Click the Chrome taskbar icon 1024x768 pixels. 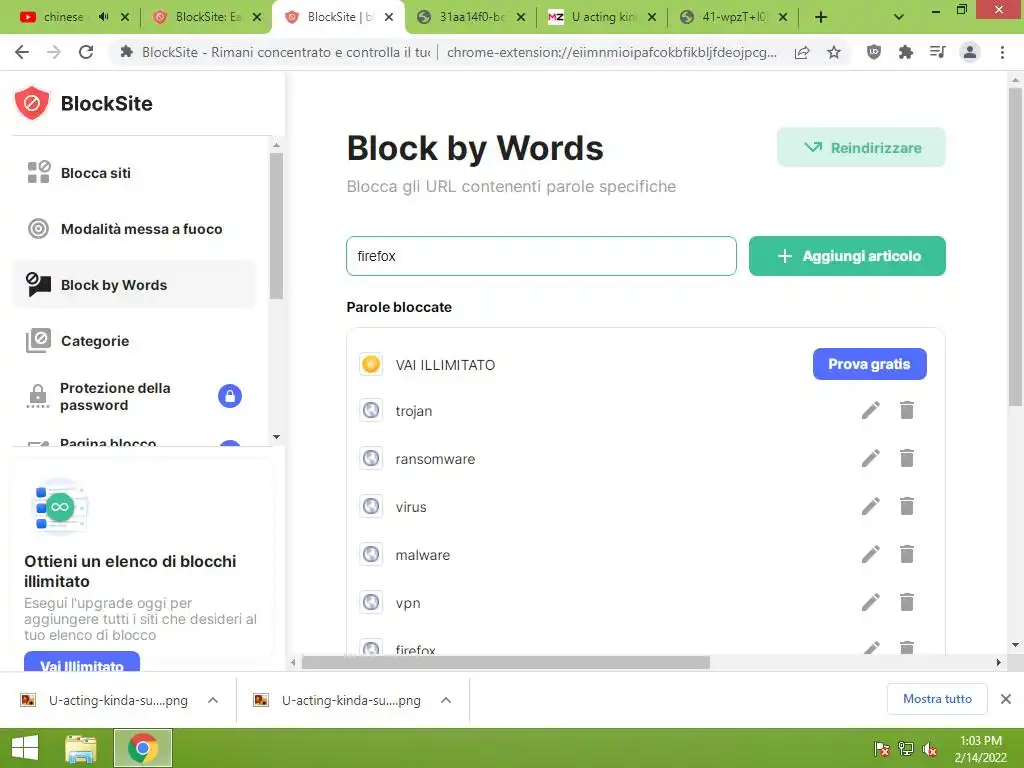tap(143, 748)
